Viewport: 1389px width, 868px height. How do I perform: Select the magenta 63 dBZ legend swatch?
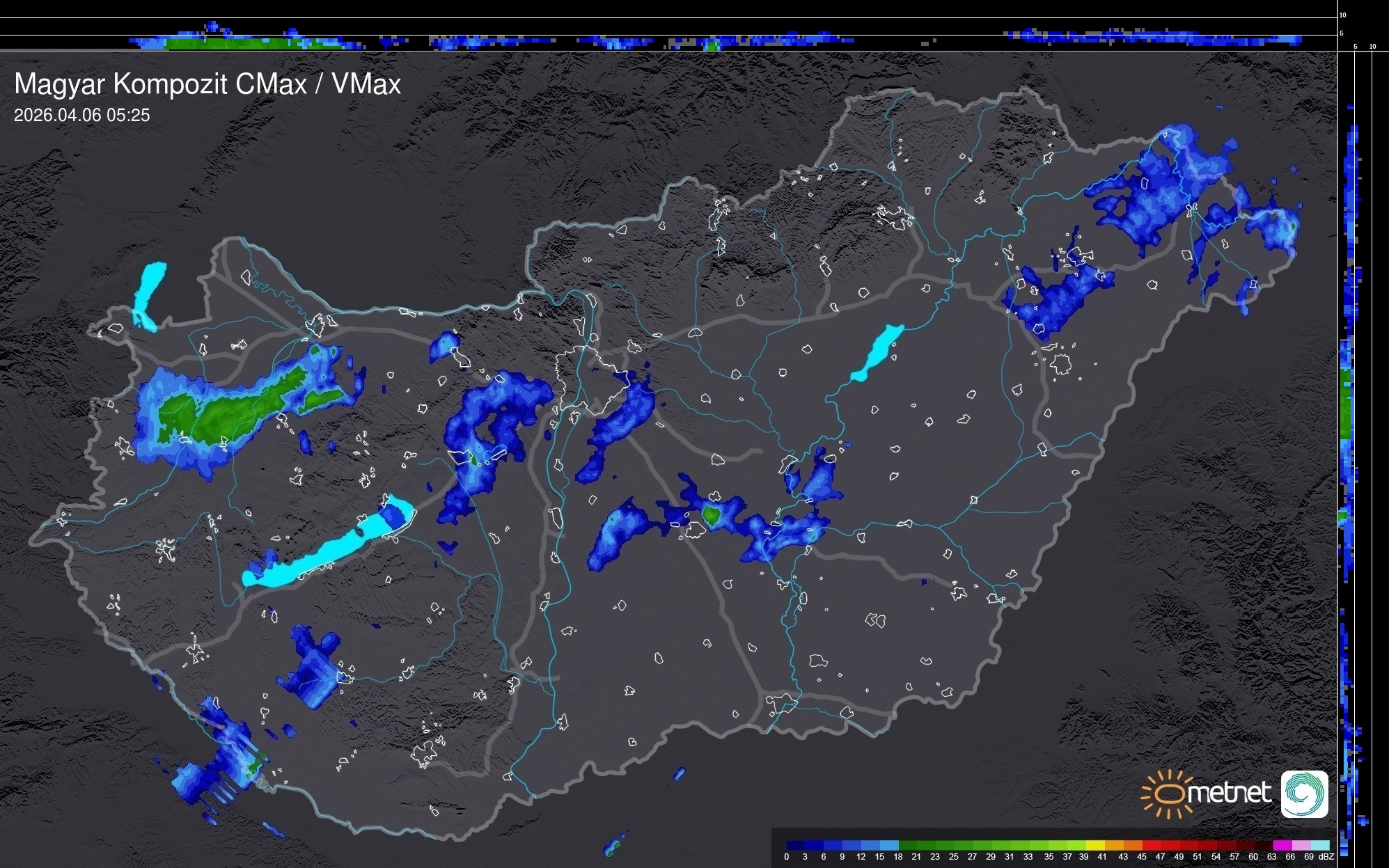tap(1281, 846)
